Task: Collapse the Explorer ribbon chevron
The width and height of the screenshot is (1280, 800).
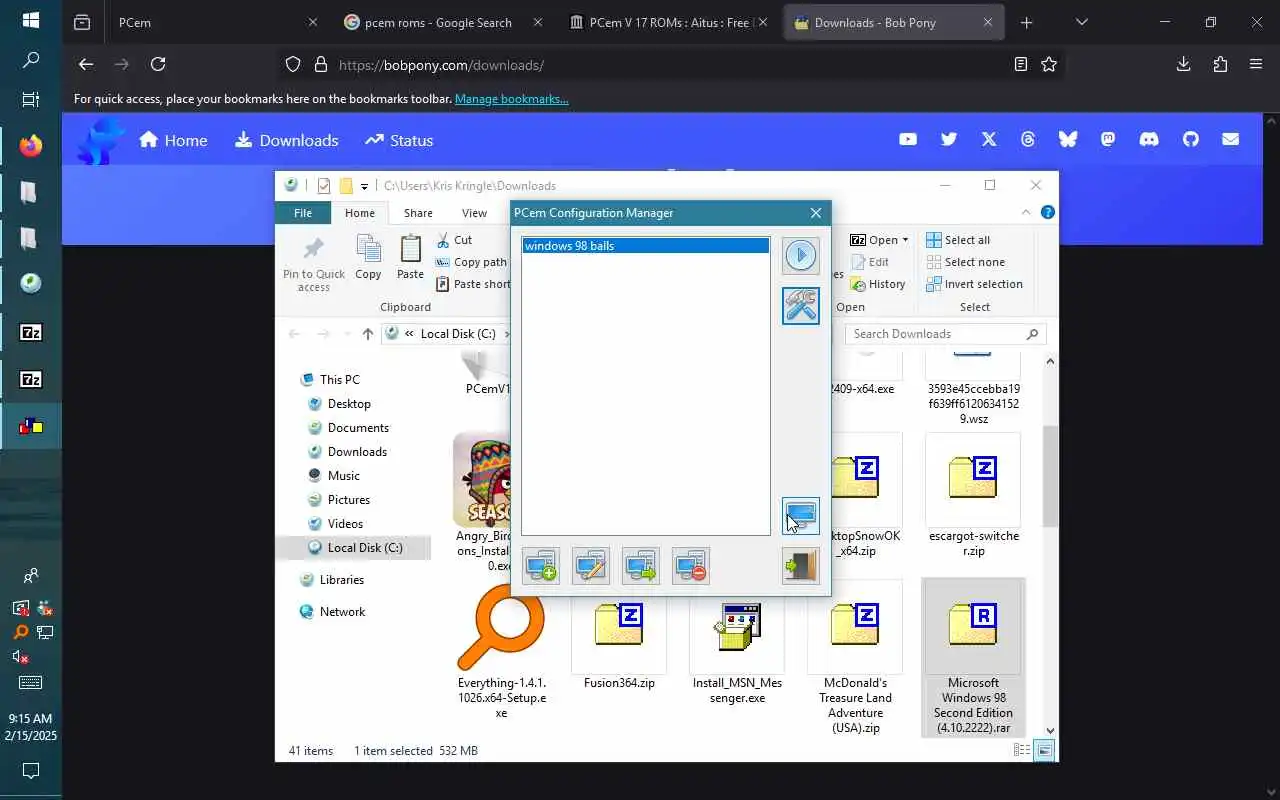Action: coord(1026,213)
